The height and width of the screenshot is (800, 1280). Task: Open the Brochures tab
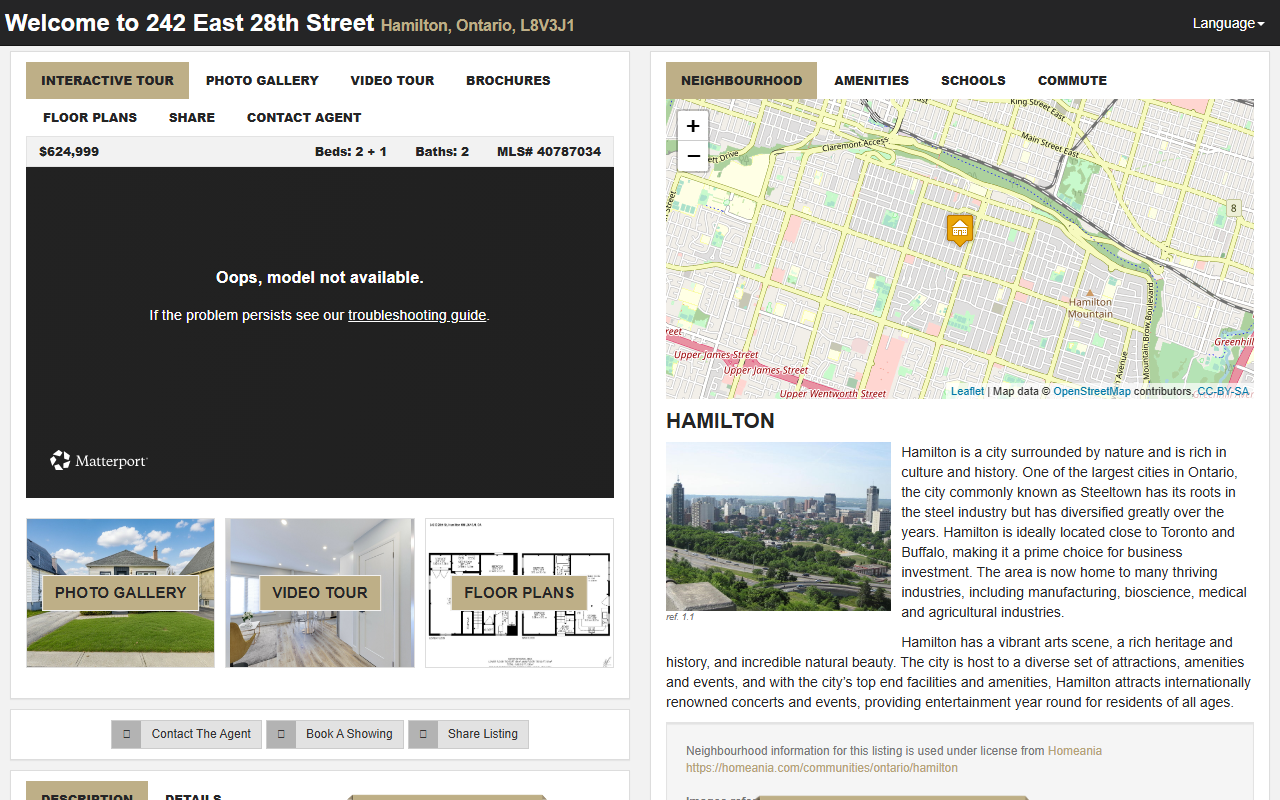coord(508,80)
